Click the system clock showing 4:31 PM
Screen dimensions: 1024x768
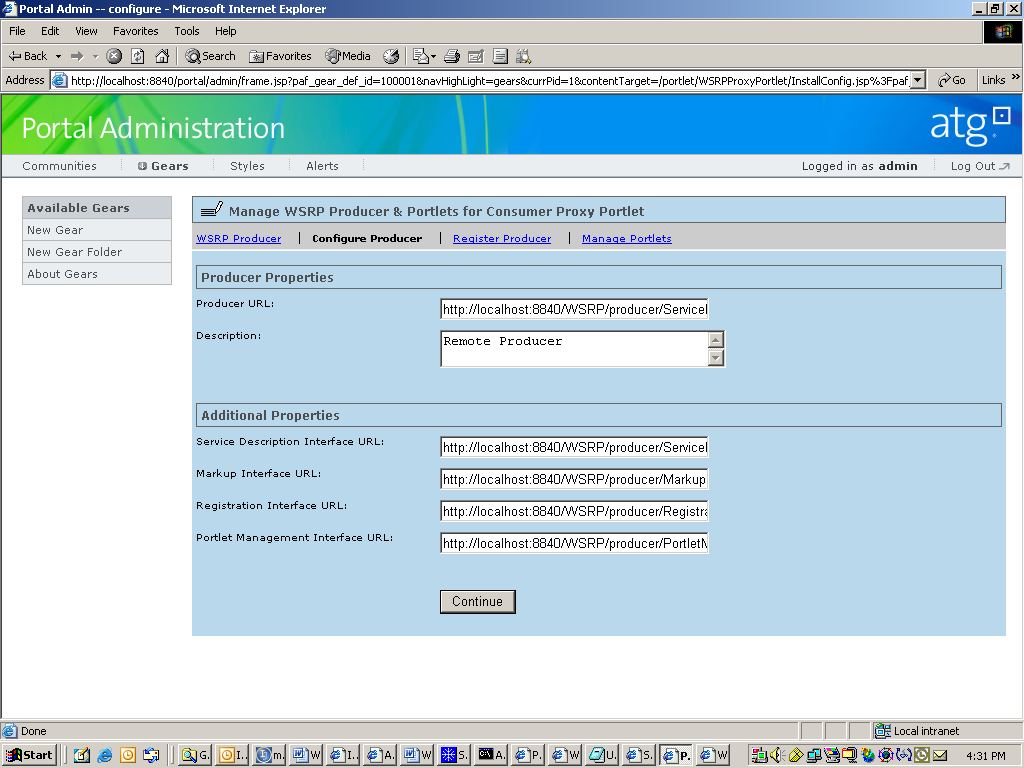pos(985,756)
